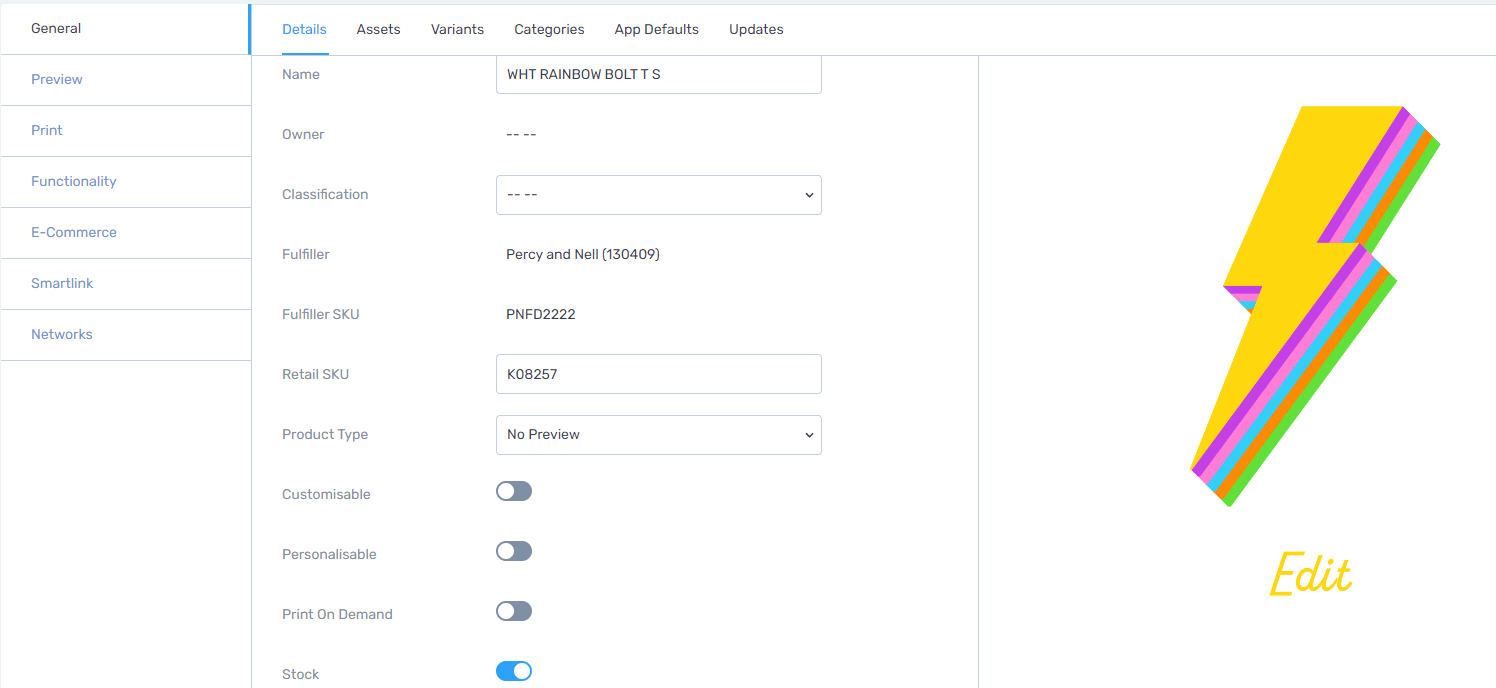Open the Product Type dropdown
The image size is (1496, 688).
click(659, 435)
